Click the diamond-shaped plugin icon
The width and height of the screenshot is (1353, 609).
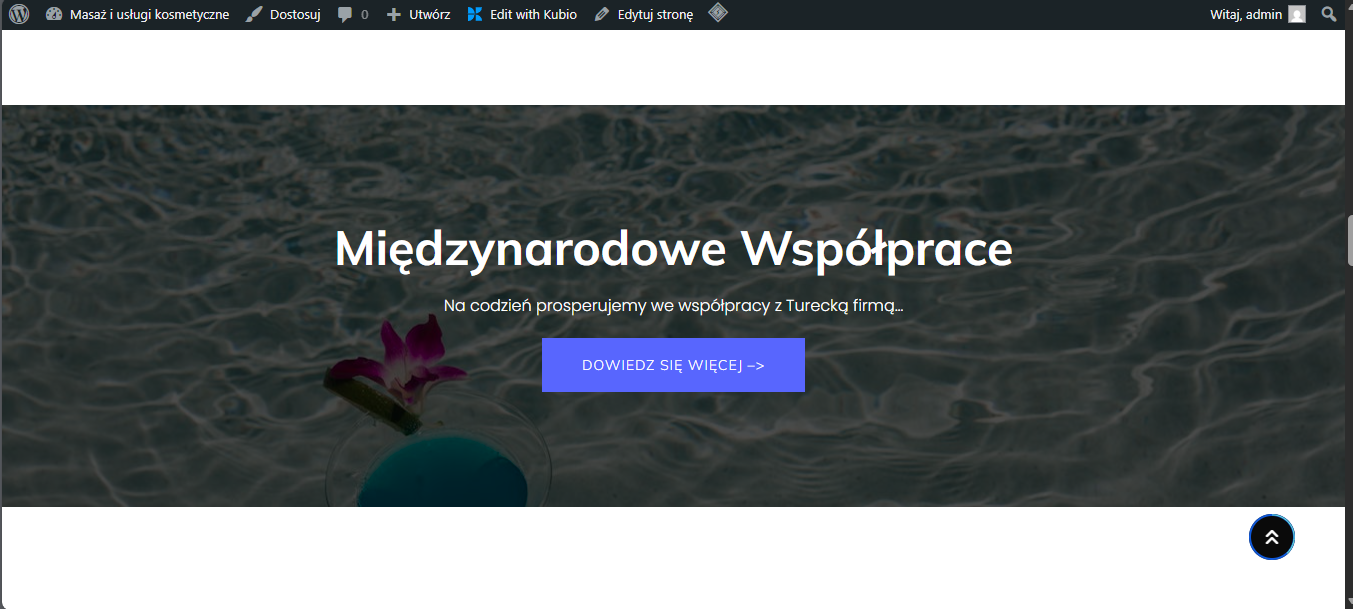(x=718, y=14)
